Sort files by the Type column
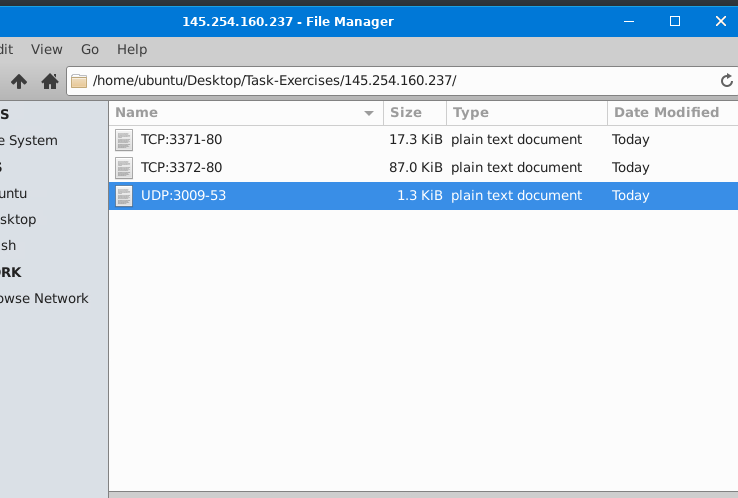The width and height of the screenshot is (738, 498). point(527,112)
